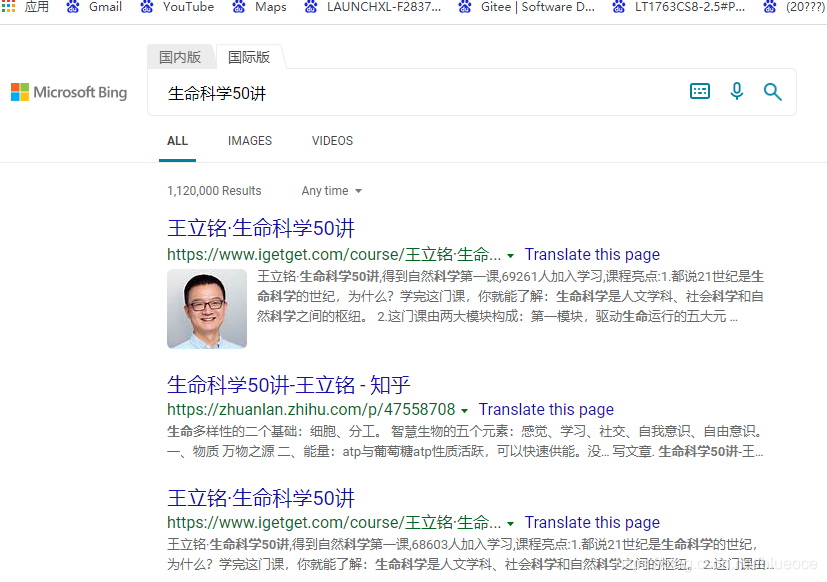Click paw icon beside LT1763CS8 bookmark
827x582 pixels.
coord(619,7)
